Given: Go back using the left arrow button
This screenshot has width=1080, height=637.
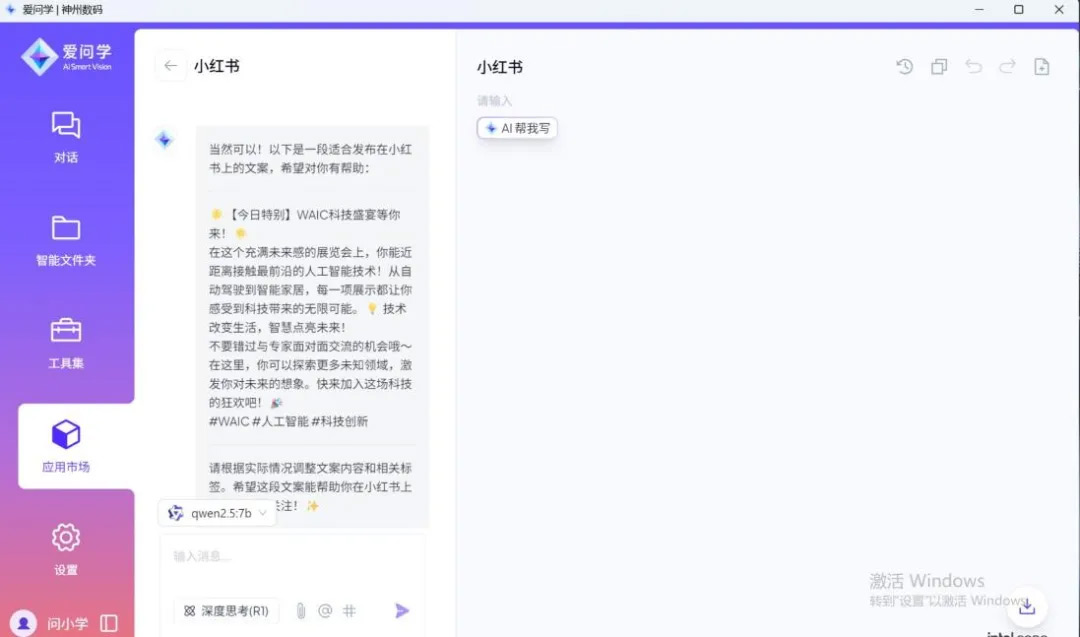Looking at the screenshot, I should [171, 66].
